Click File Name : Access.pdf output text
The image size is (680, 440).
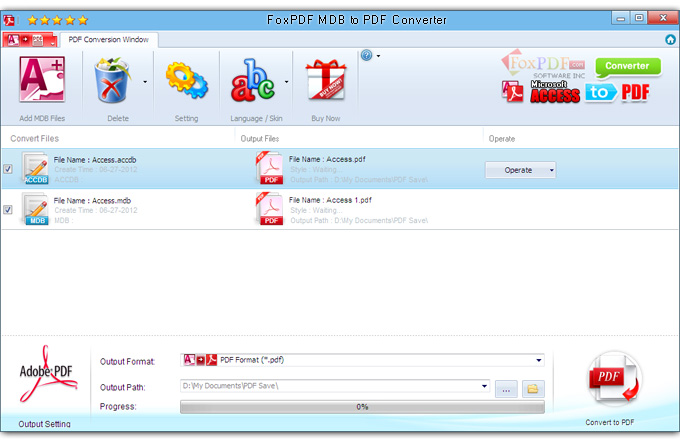pyautogui.click(x=327, y=160)
